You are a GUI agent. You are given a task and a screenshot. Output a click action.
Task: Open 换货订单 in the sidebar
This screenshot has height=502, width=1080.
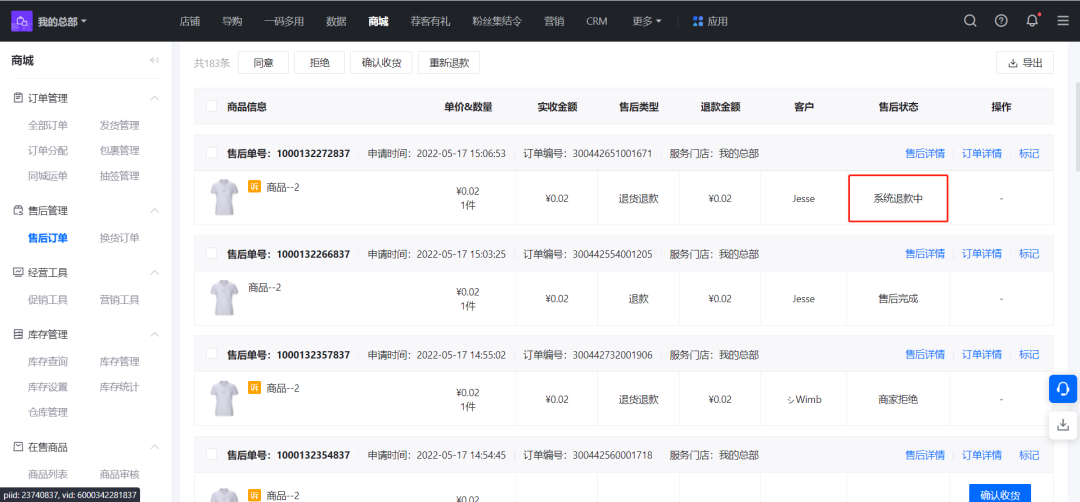tap(119, 238)
